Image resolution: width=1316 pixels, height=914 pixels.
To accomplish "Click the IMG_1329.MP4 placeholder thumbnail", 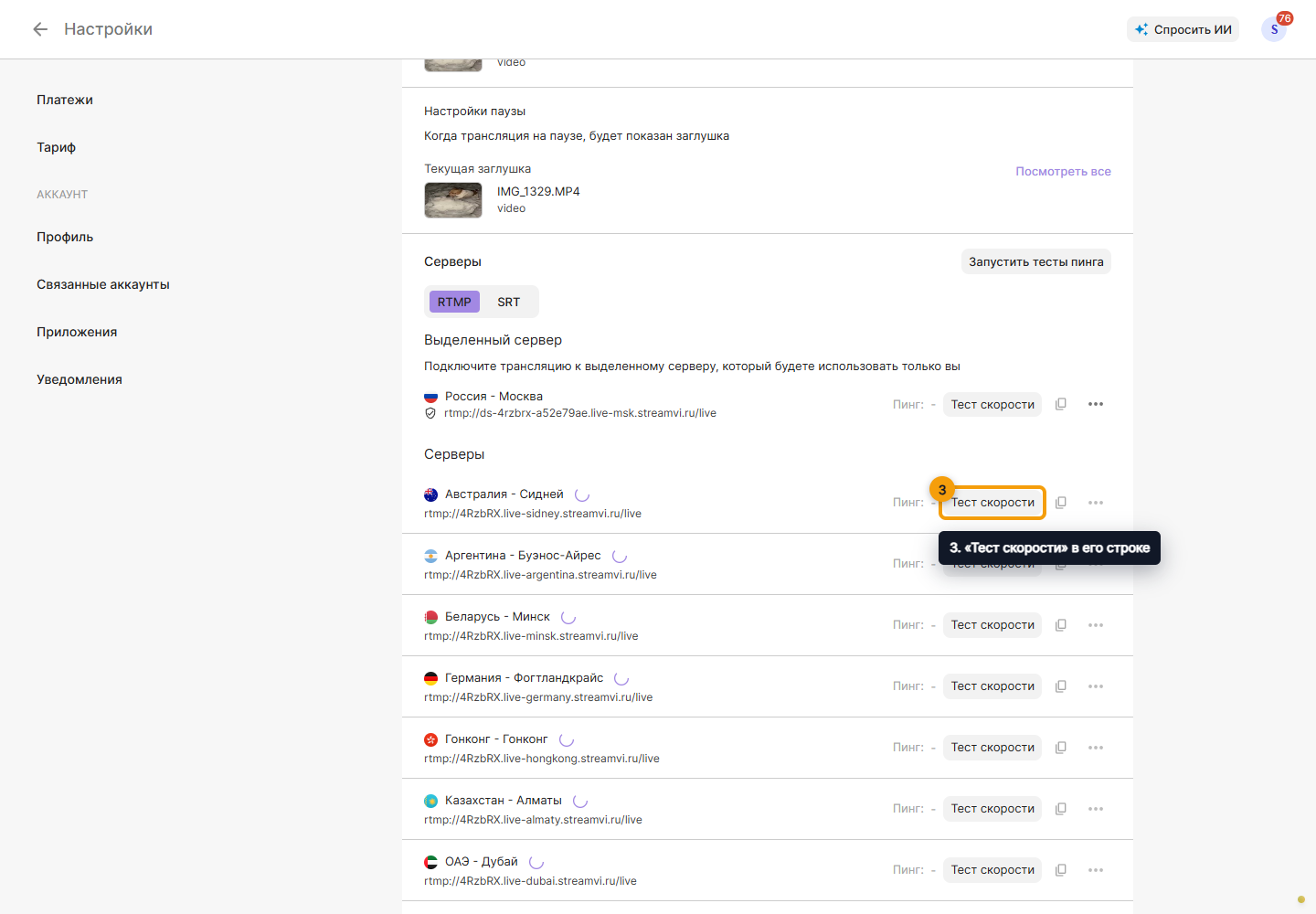I will (453, 200).
